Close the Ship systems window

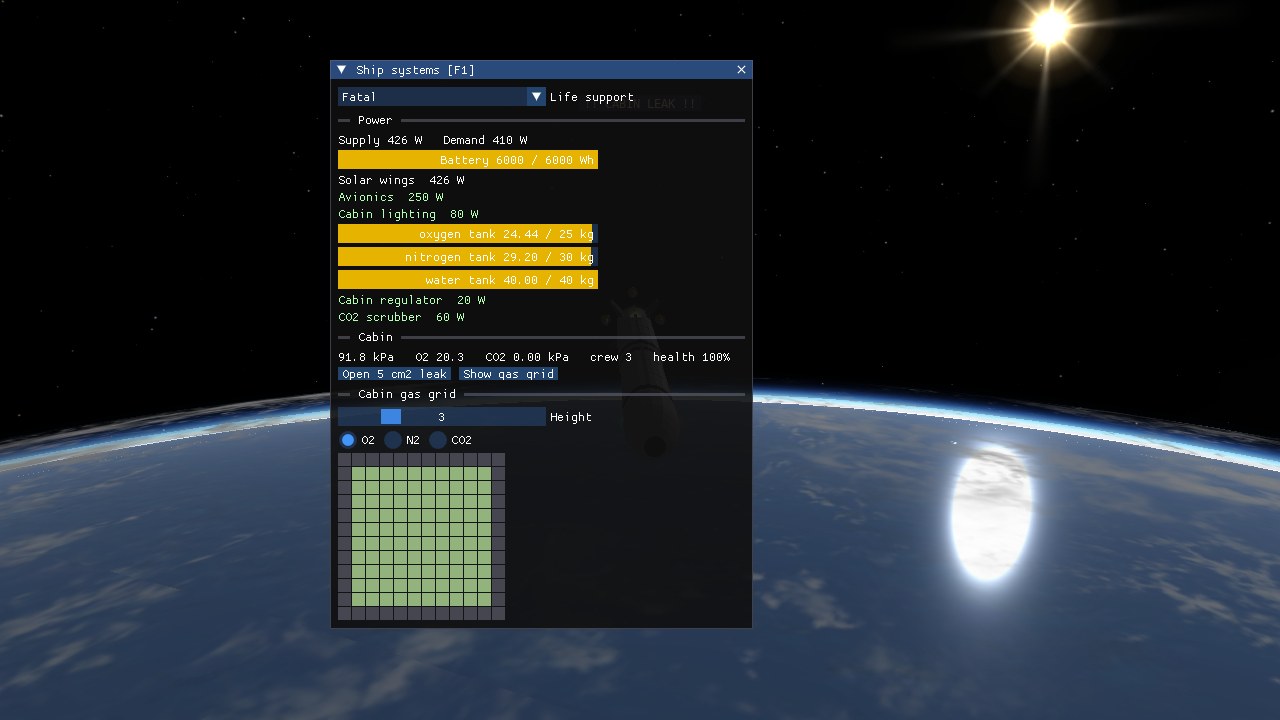pyautogui.click(x=741, y=70)
